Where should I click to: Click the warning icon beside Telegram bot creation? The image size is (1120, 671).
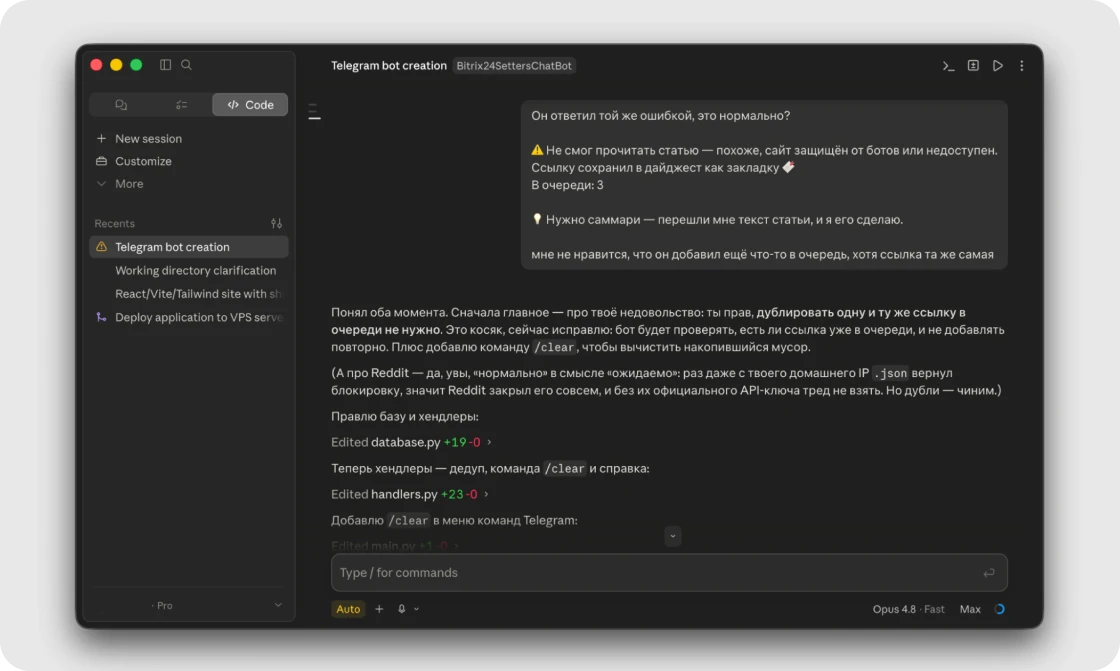pos(101,247)
